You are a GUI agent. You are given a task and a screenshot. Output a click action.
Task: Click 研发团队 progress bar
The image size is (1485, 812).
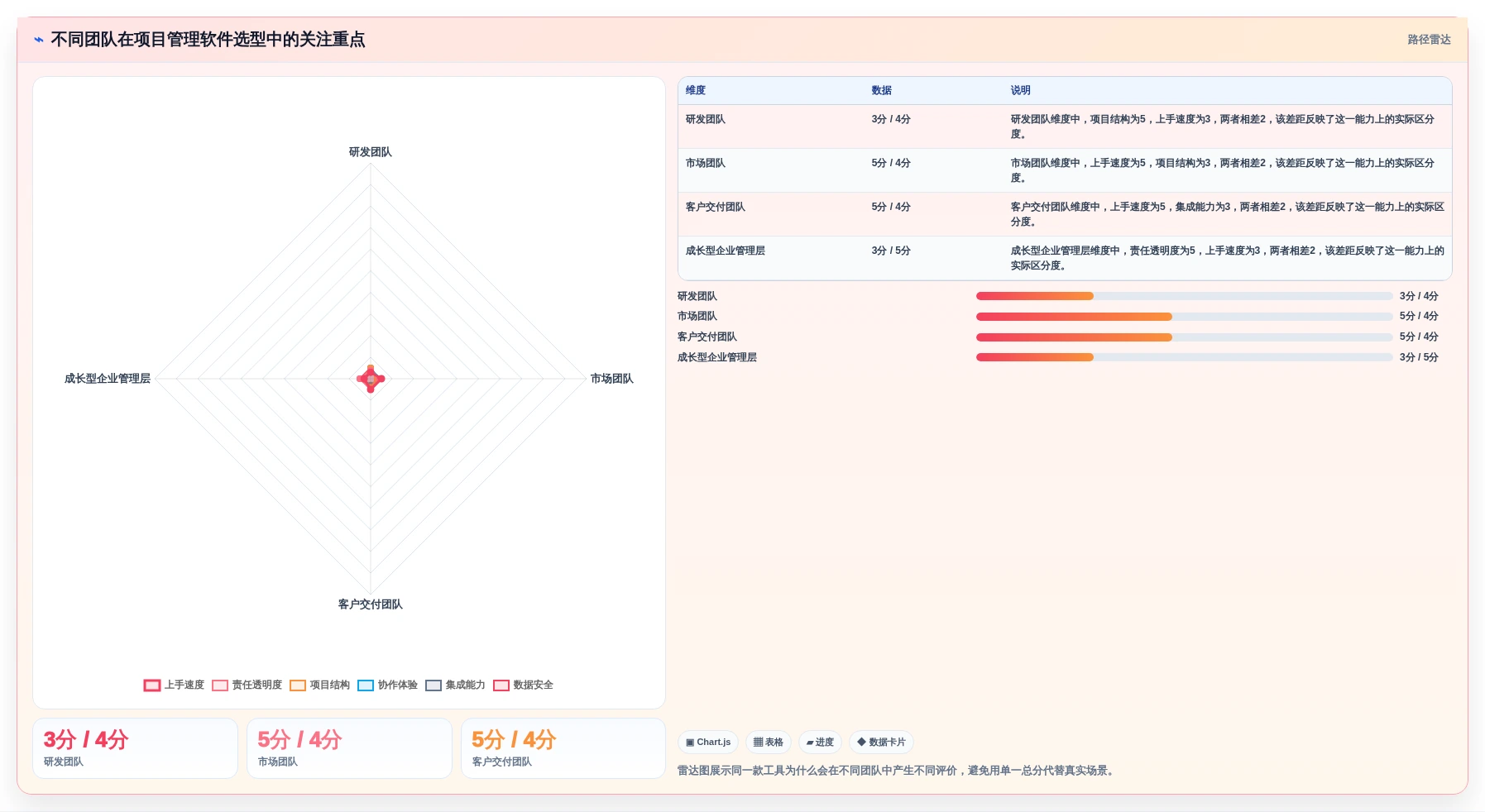click(1184, 296)
